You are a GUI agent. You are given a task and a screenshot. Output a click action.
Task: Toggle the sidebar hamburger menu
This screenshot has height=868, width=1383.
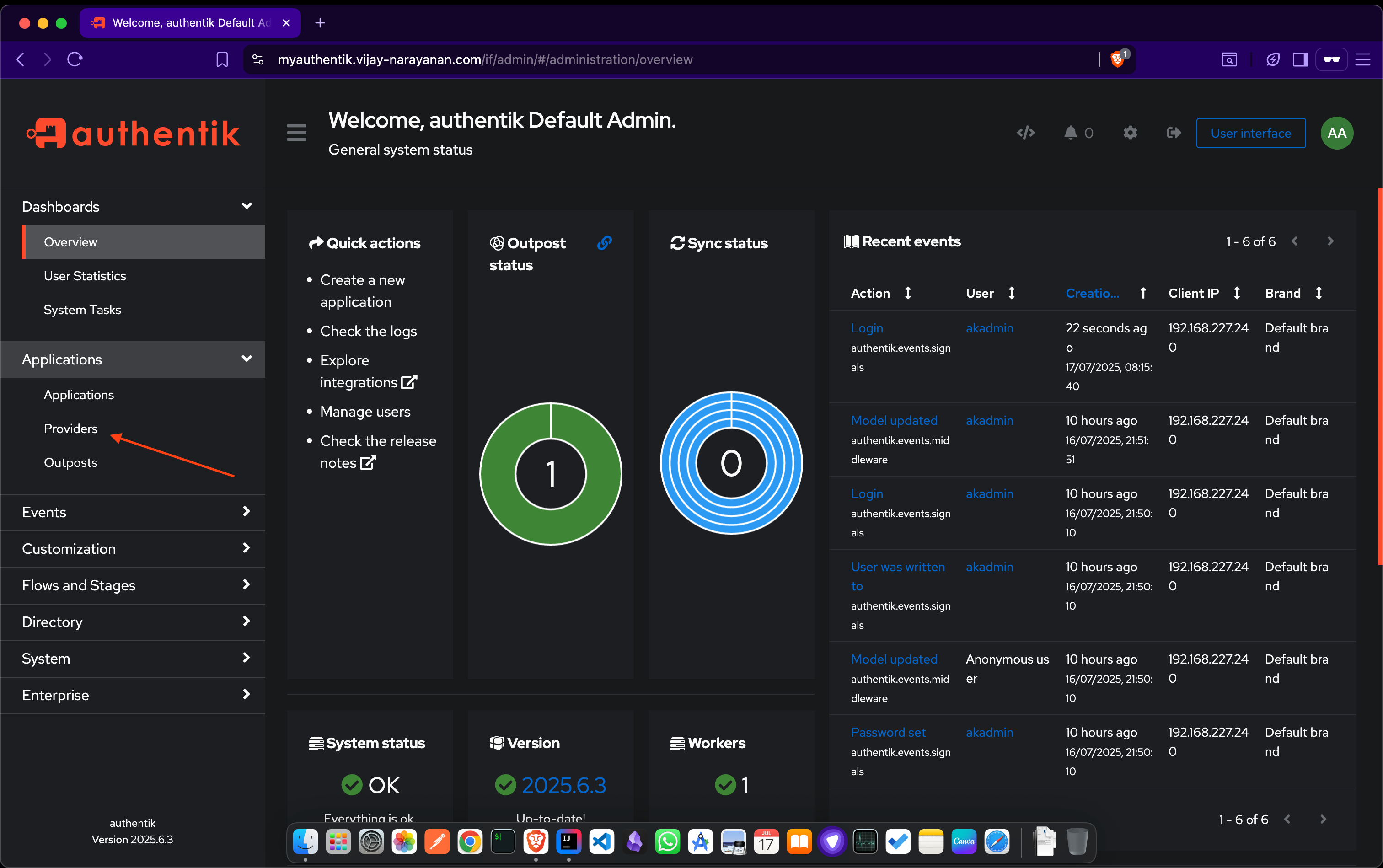point(297,133)
